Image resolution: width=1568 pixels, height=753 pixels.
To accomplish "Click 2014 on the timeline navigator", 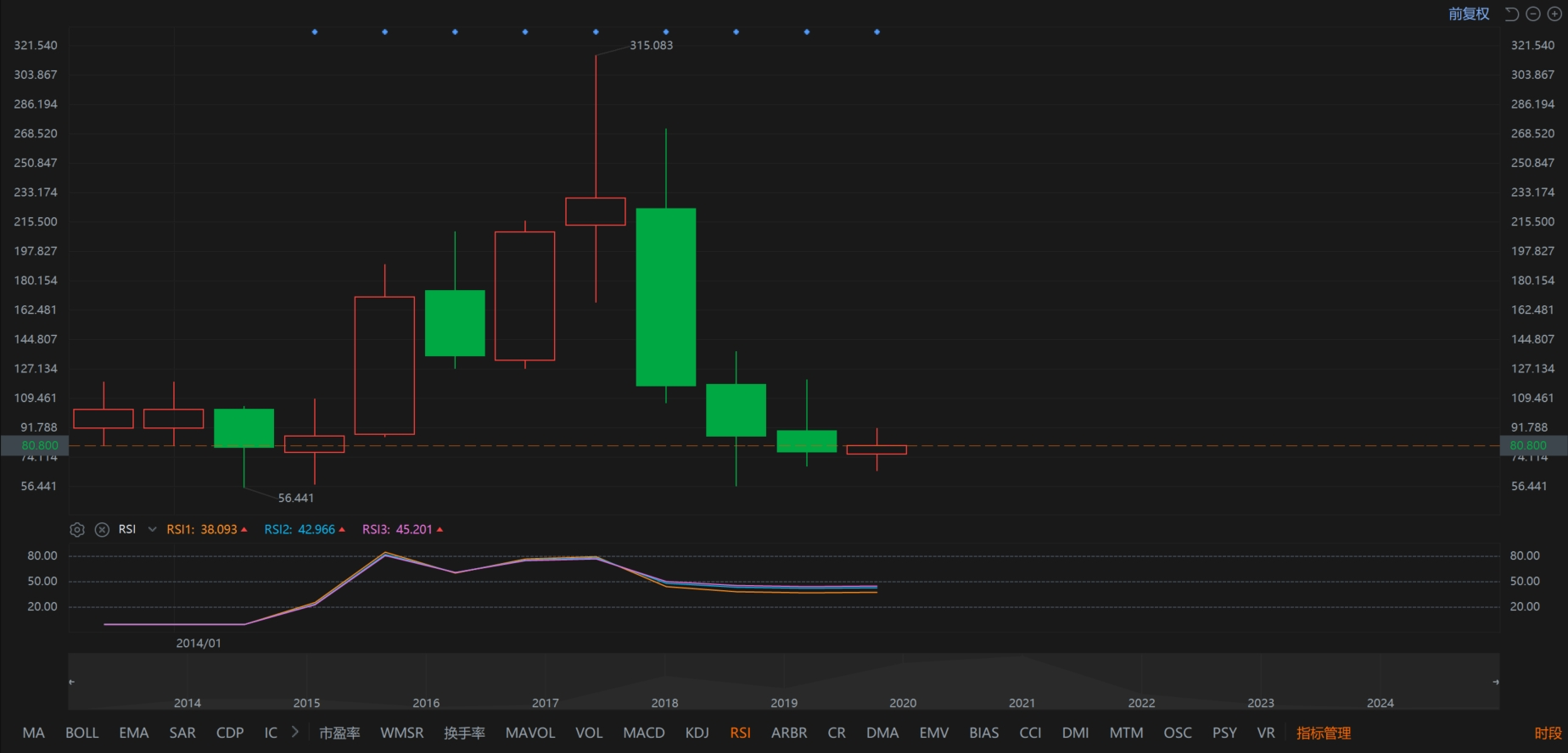I will point(188,703).
